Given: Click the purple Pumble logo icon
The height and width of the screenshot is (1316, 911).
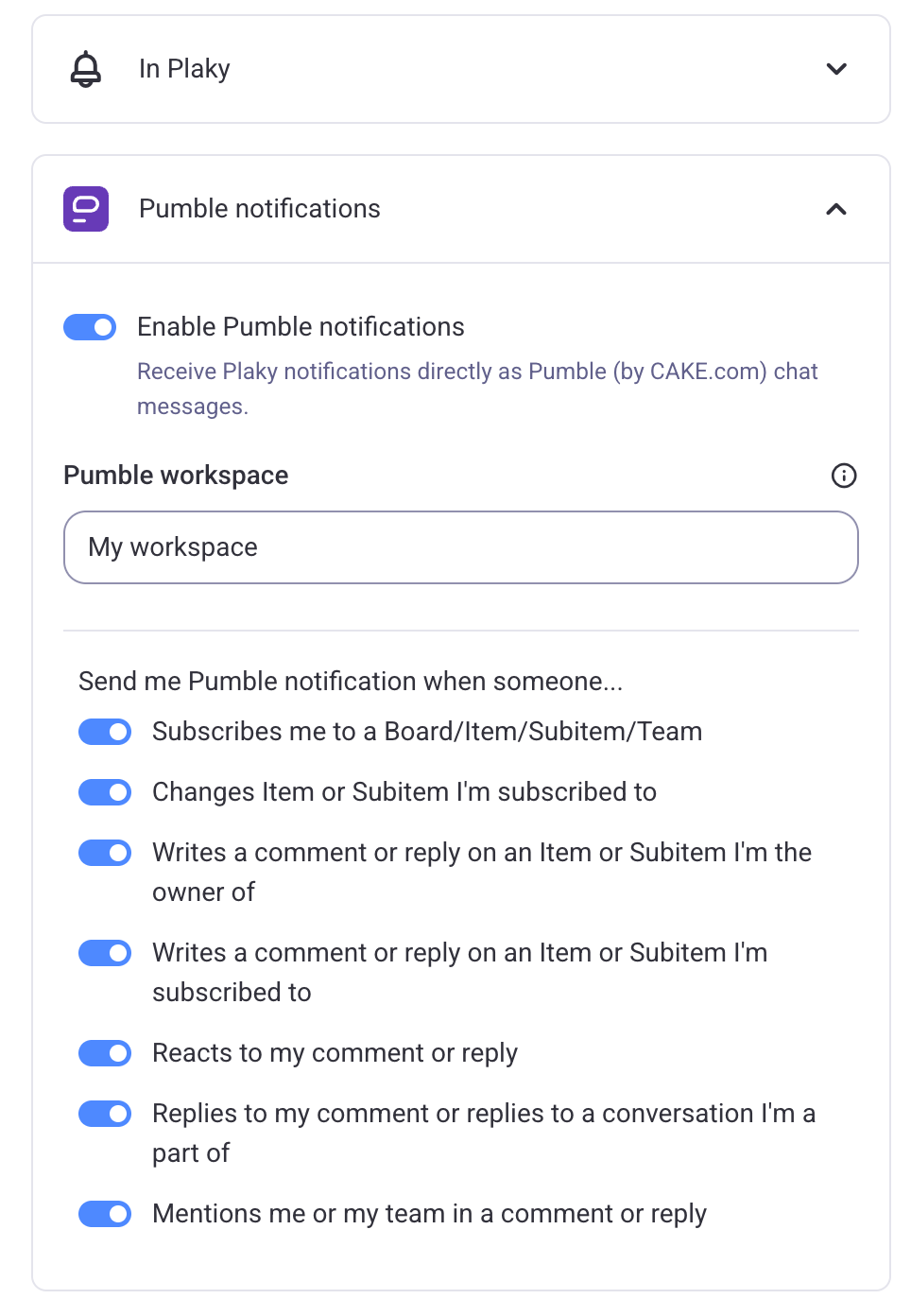Looking at the screenshot, I should click(86, 209).
